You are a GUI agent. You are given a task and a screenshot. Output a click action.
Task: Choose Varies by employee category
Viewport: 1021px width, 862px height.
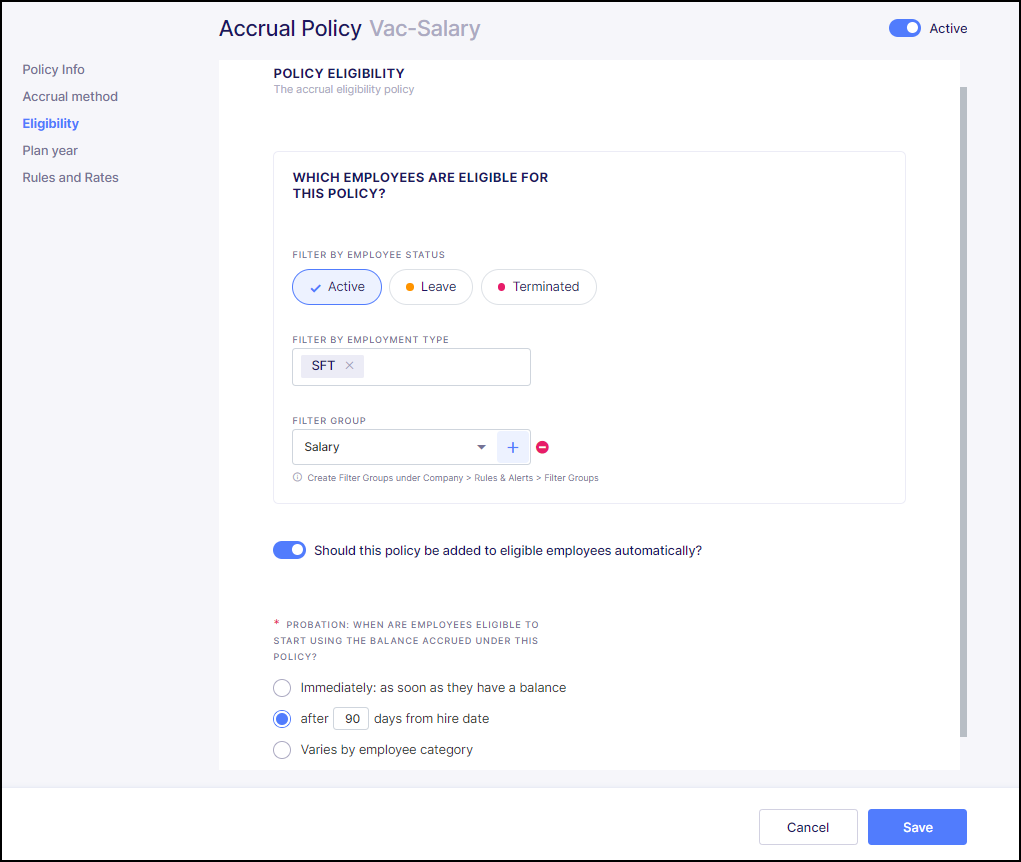point(281,749)
